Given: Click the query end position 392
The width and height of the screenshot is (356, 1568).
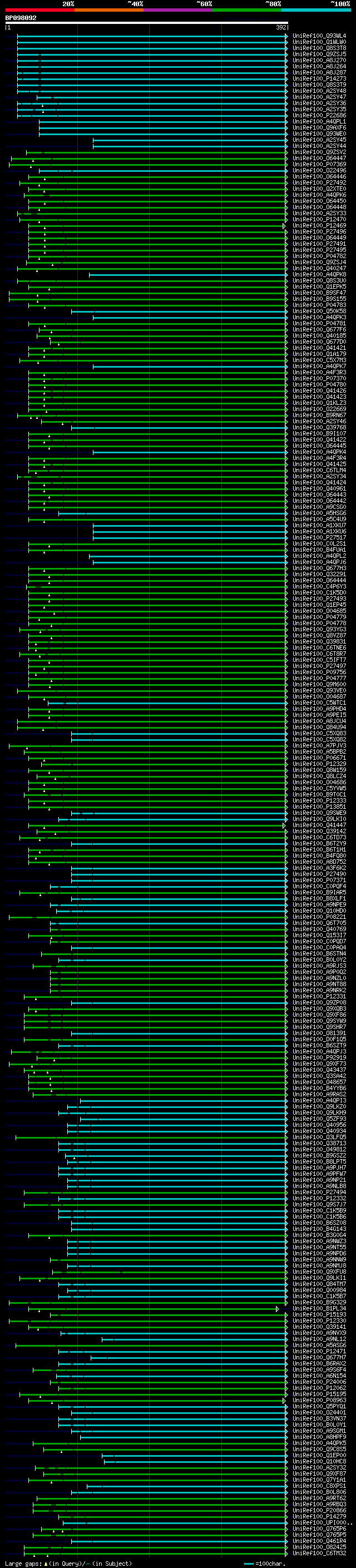Looking at the screenshot, I should [281, 27].
